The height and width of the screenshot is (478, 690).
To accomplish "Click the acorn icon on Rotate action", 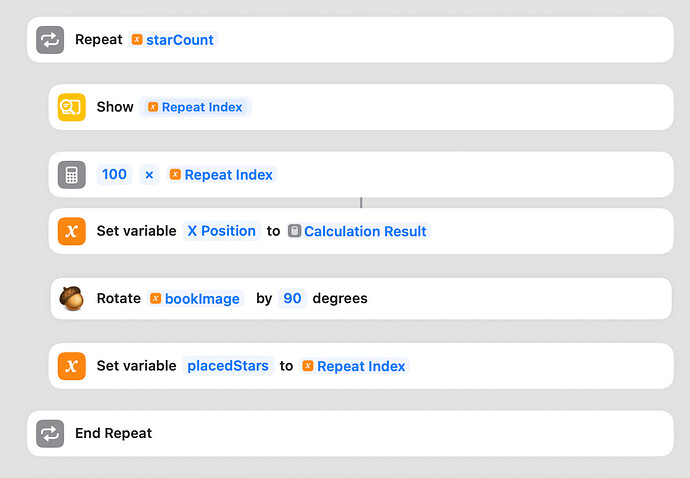I will [x=72, y=298].
